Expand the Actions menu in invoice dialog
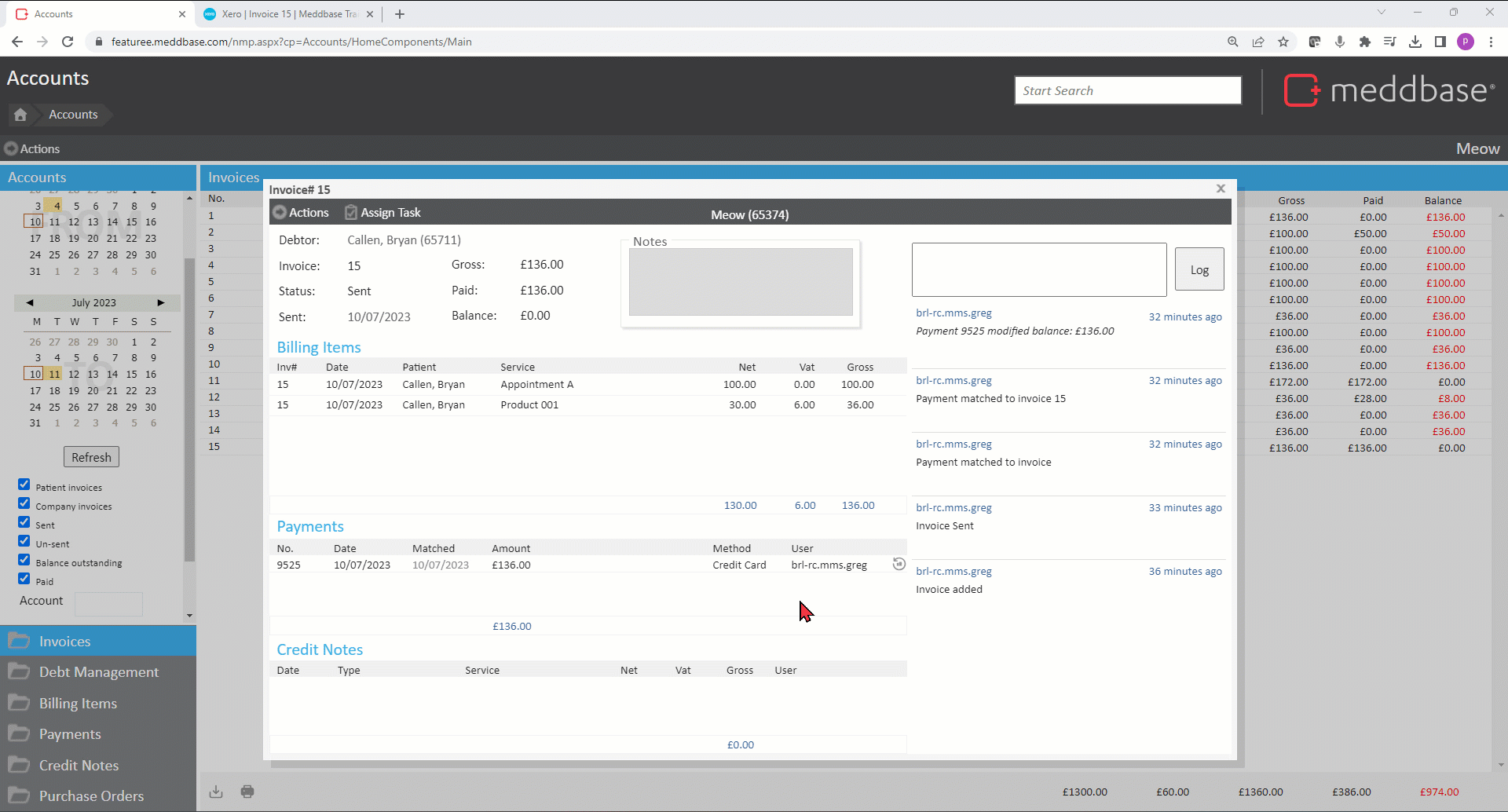The width and height of the screenshot is (1508, 812). click(x=300, y=213)
